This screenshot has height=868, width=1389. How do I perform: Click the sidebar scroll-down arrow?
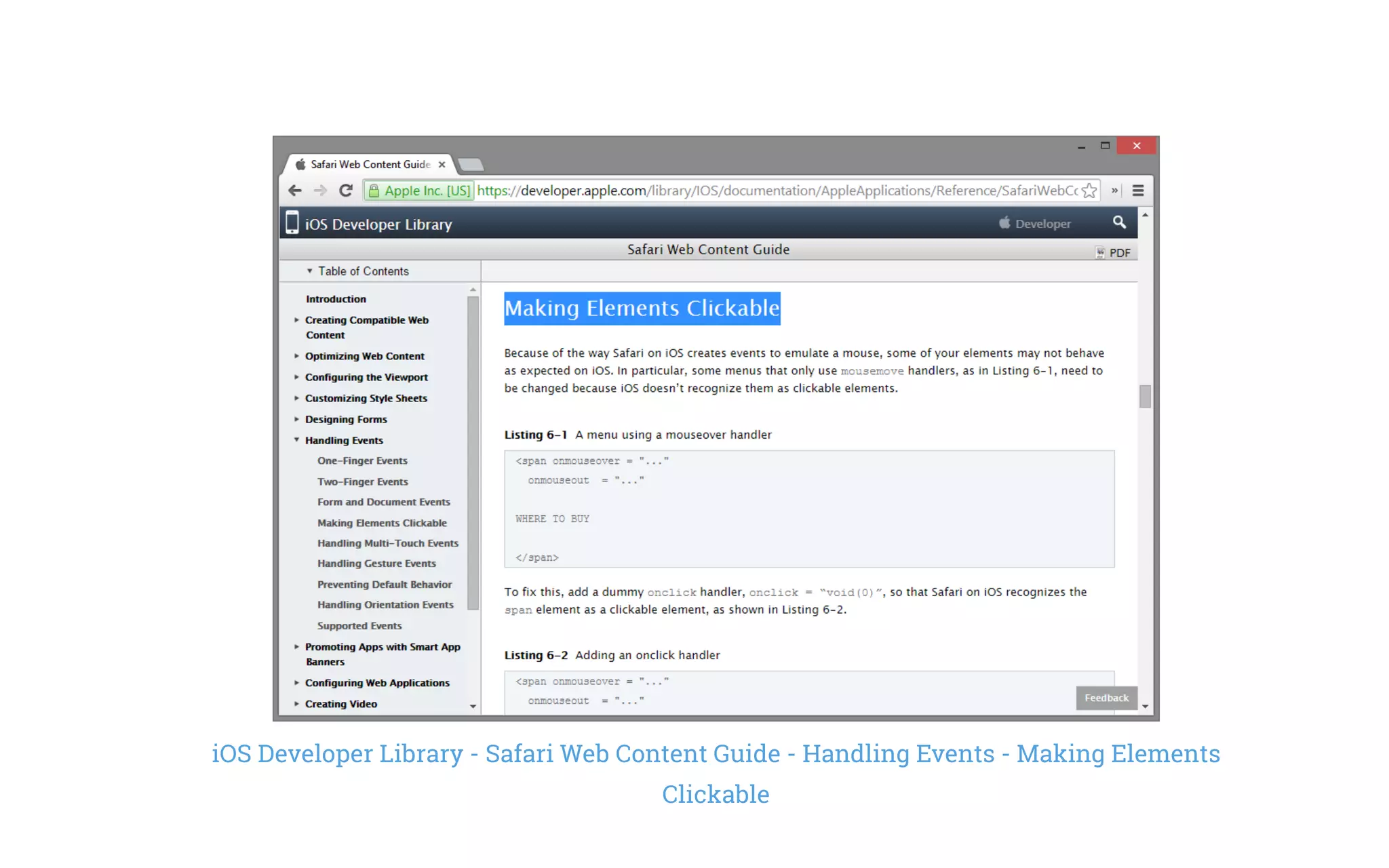[473, 706]
